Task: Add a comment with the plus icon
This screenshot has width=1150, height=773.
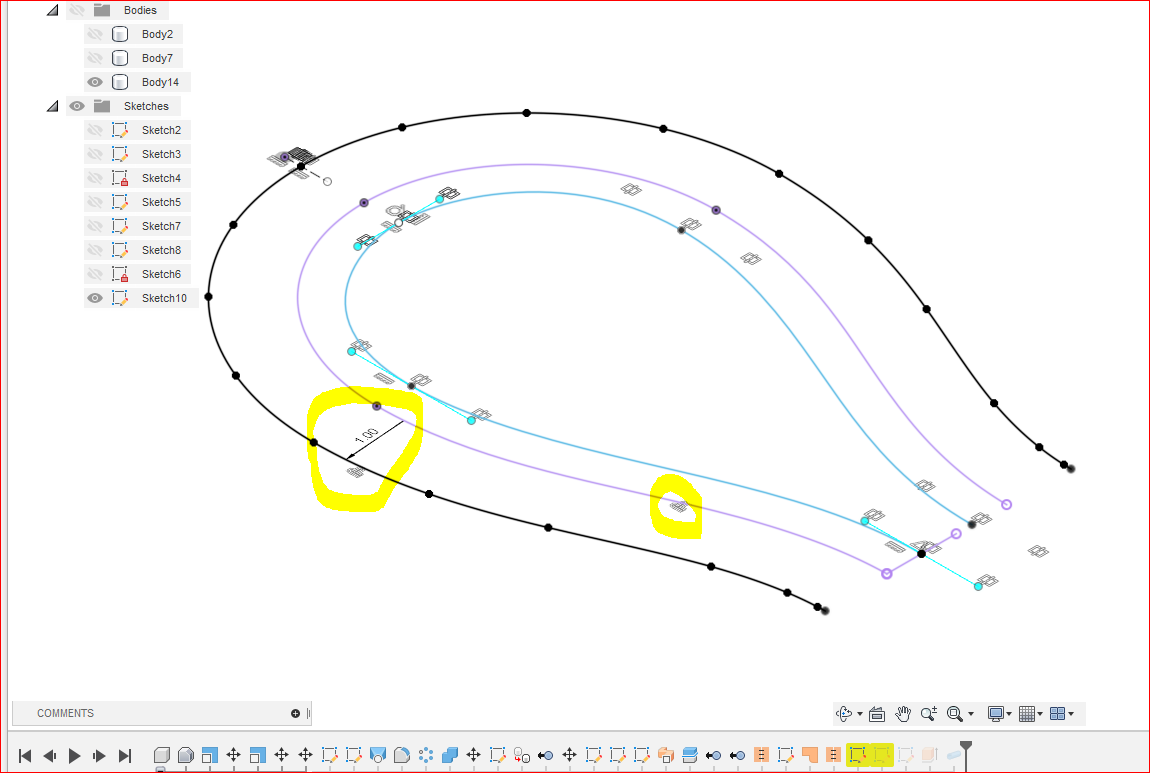Action: pos(296,713)
